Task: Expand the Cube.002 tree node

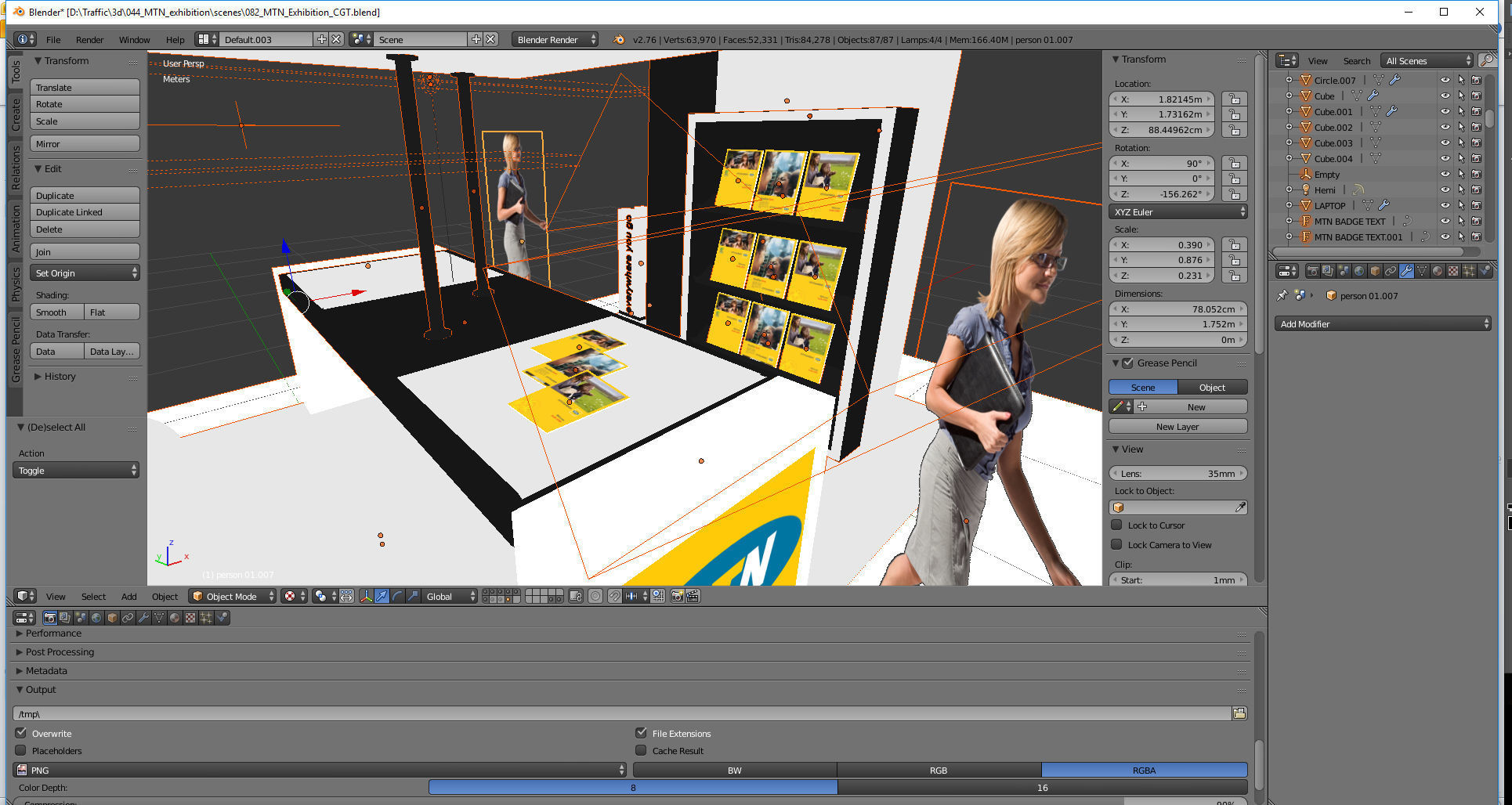Action: click(1289, 127)
